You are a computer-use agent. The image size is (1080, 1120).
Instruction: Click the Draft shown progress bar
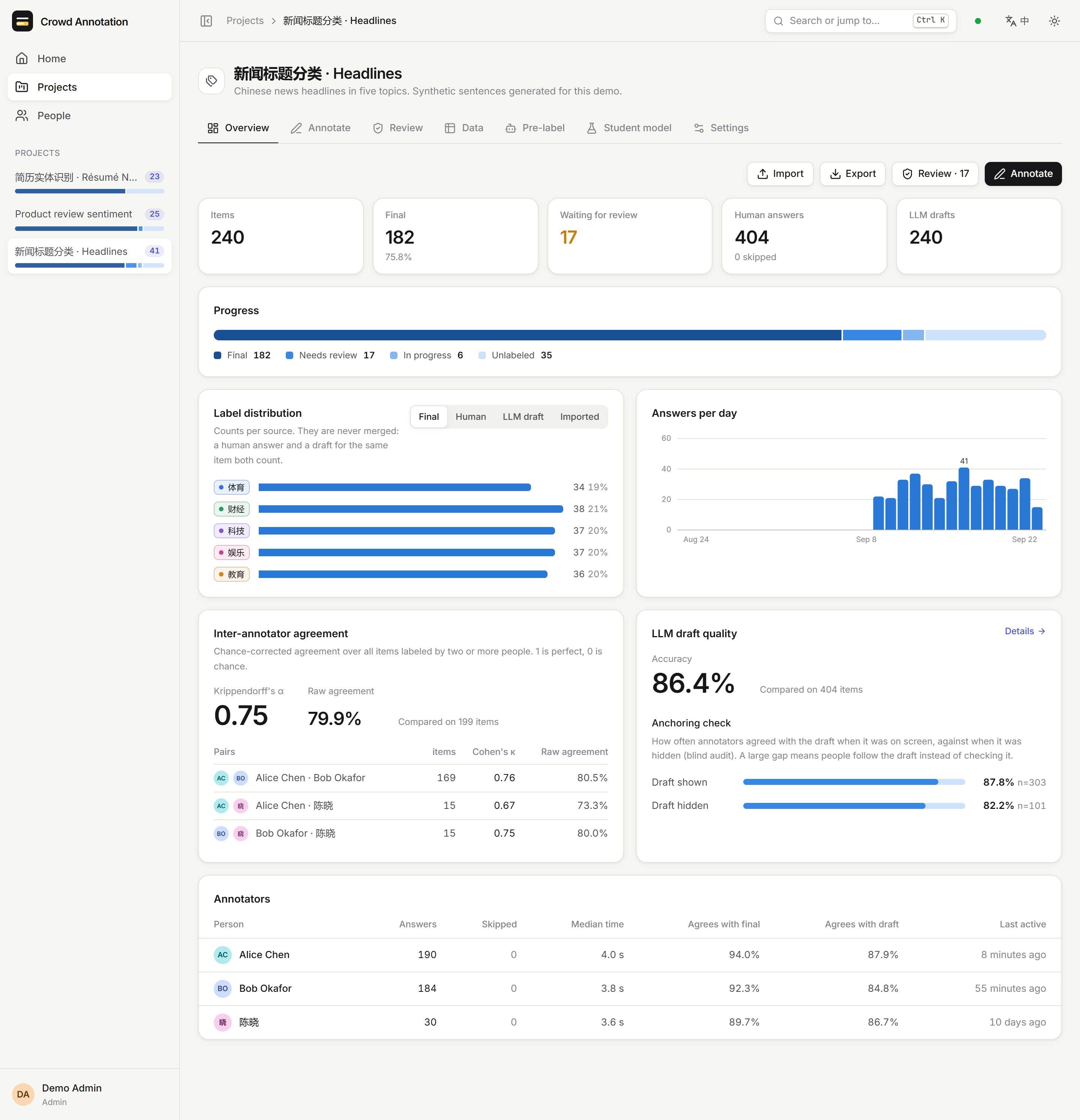point(853,782)
